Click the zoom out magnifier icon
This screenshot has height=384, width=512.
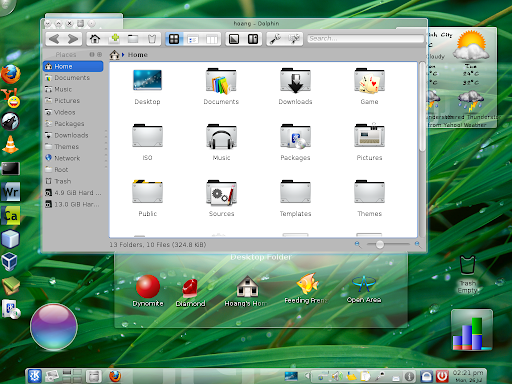pyautogui.click(x=358, y=245)
